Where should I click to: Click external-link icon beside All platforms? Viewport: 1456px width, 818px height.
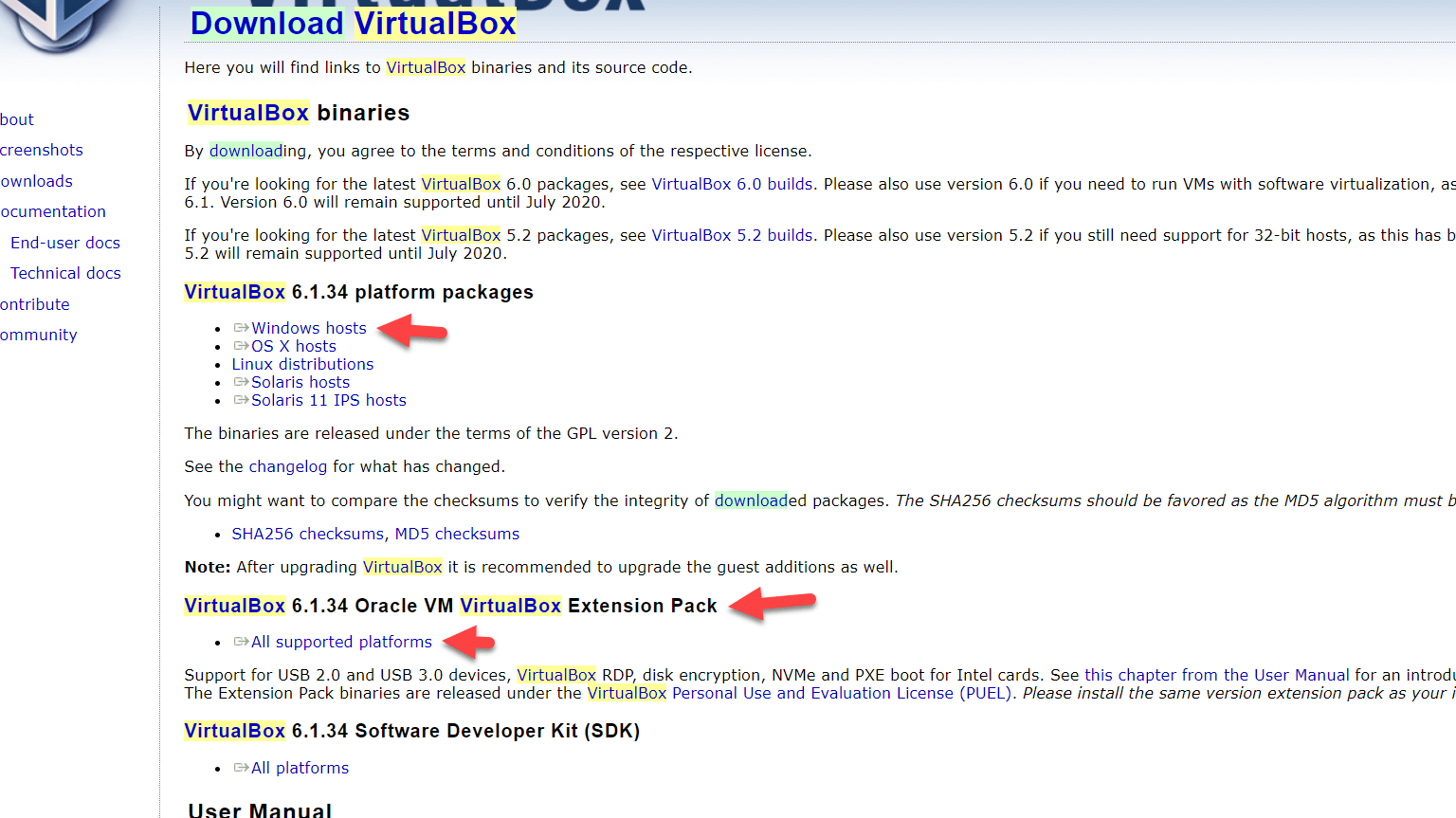tap(241, 768)
